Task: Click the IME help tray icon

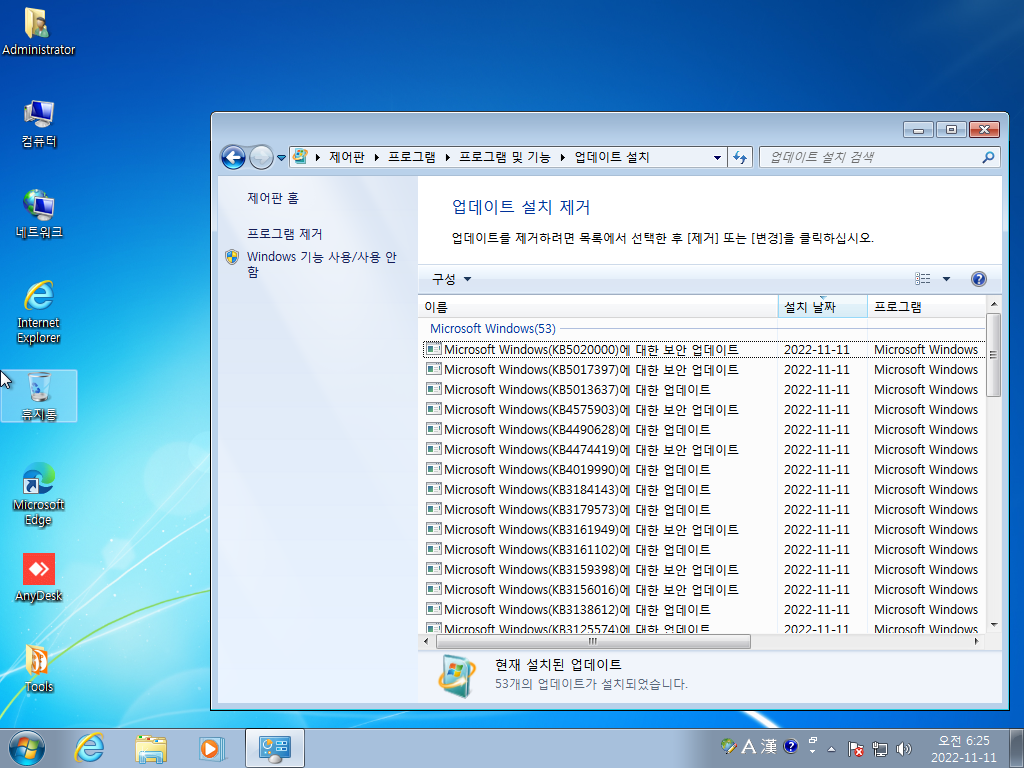Action: (x=790, y=746)
